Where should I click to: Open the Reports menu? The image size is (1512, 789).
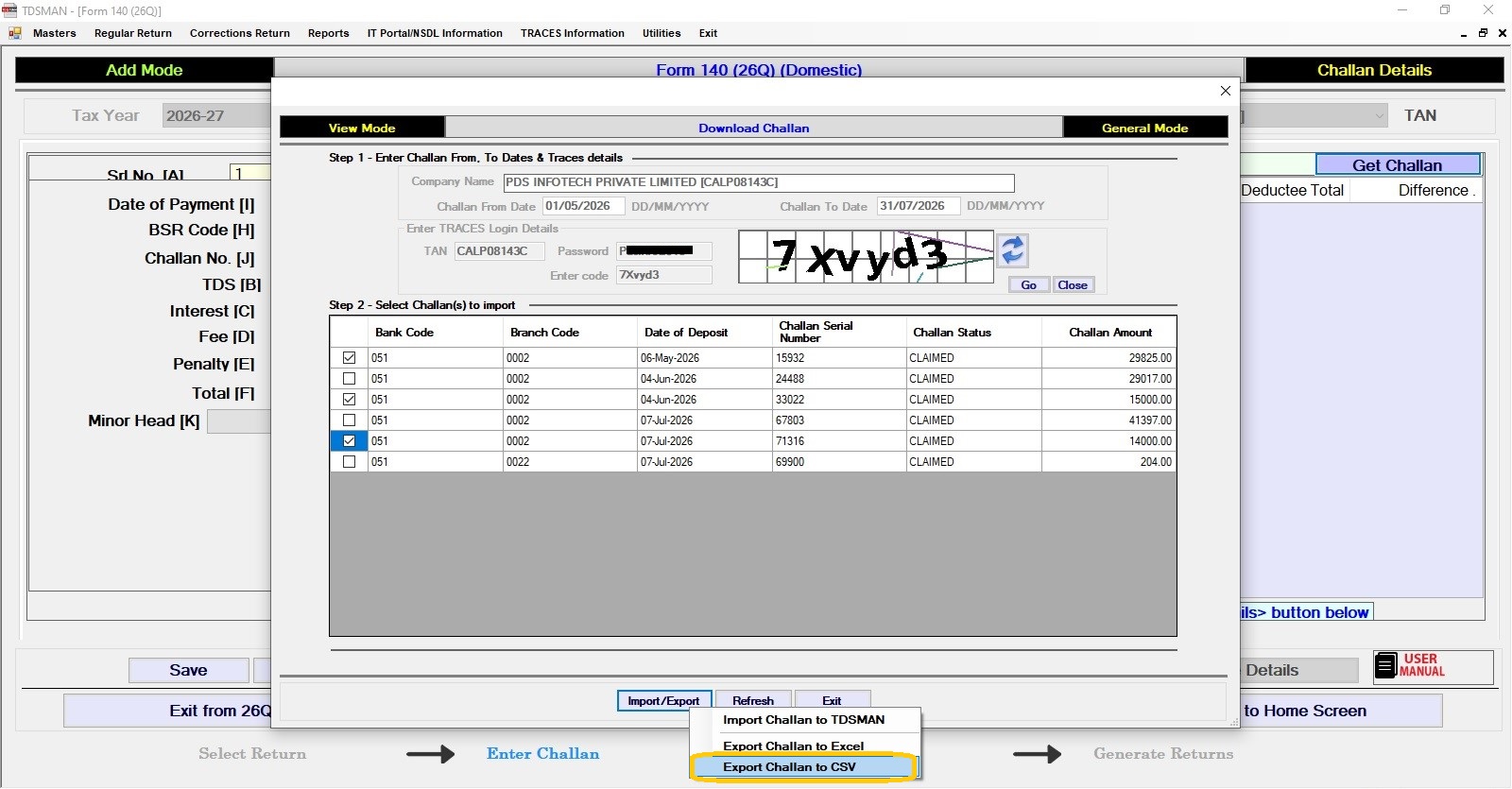click(329, 33)
